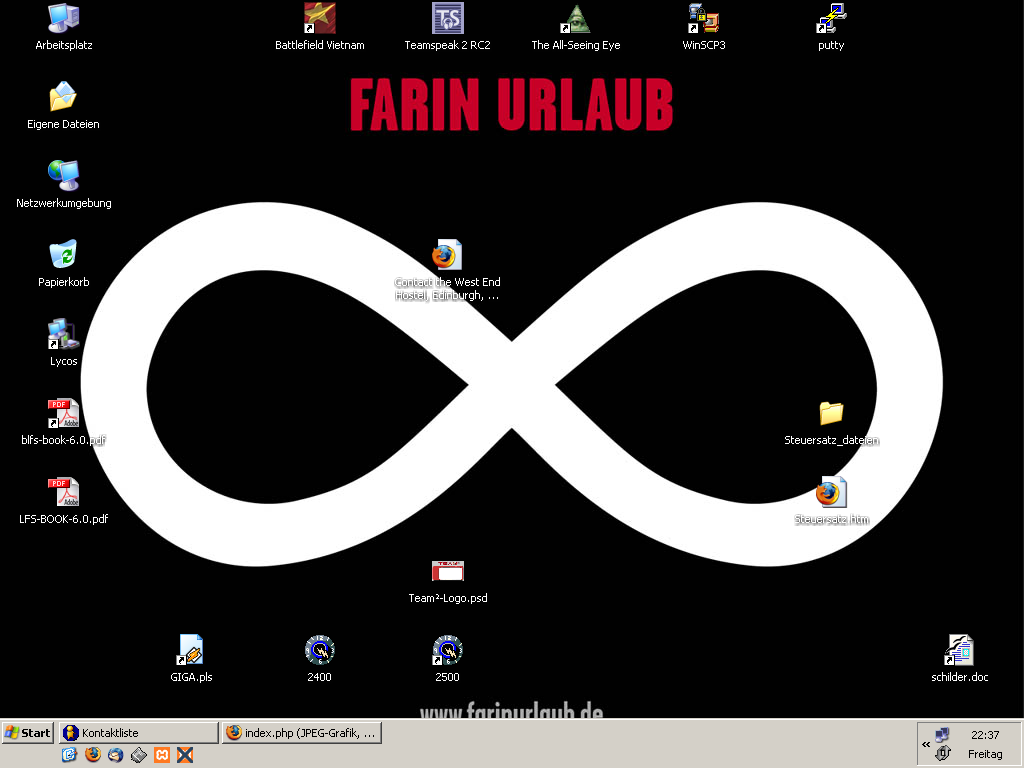1024x768 pixels.
Task: Select the putty shortcut icon
Action: [831, 19]
